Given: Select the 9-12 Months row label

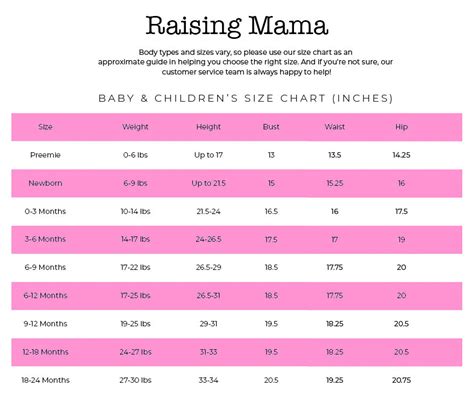Looking at the screenshot, I should (45, 324).
